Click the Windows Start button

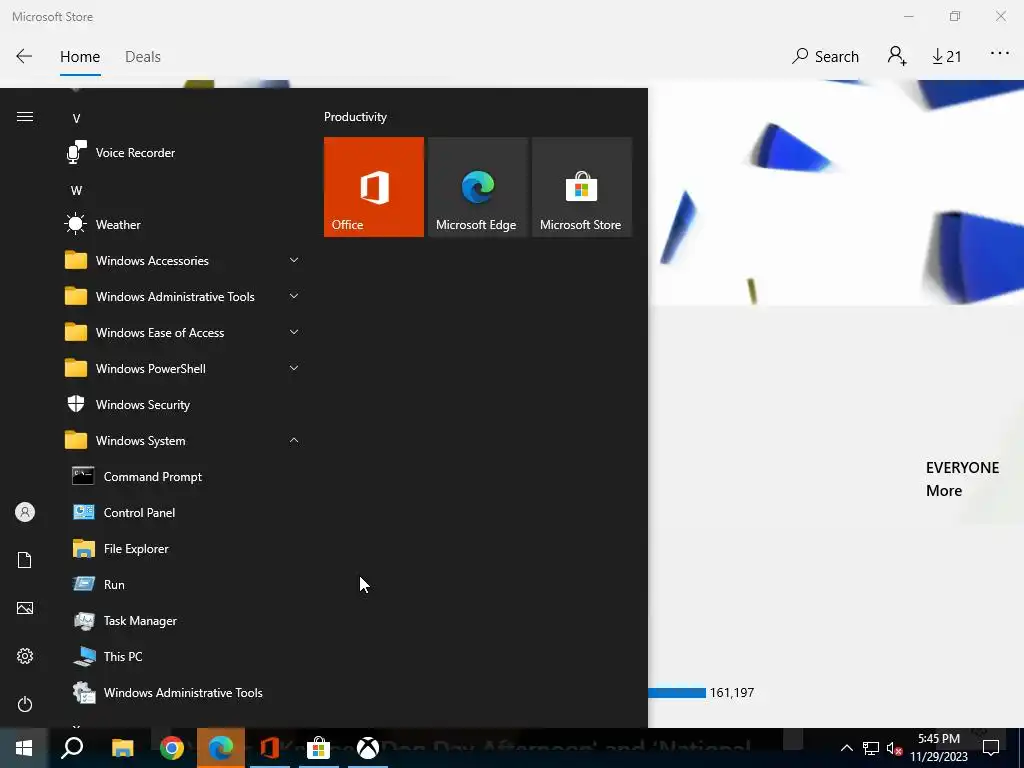24,748
